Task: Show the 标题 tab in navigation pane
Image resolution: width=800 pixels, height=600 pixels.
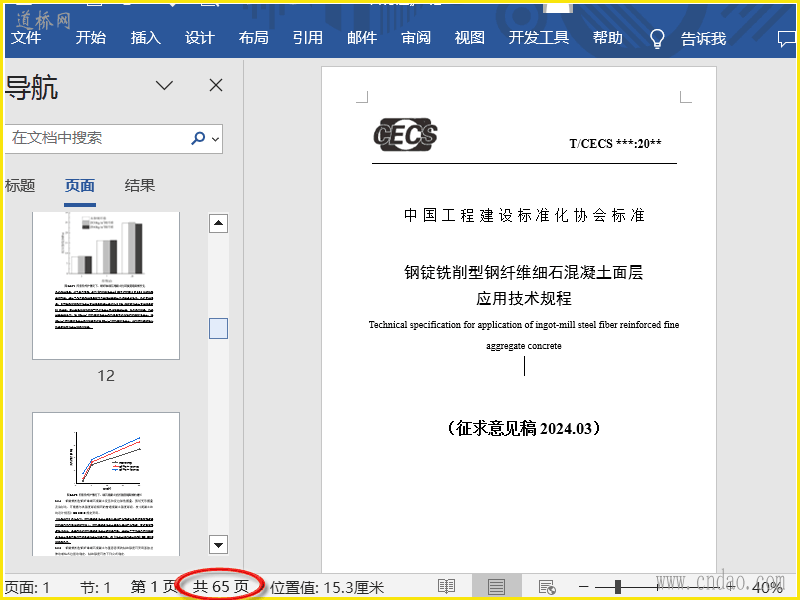Action: pyautogui.click(x=20, y=185)
